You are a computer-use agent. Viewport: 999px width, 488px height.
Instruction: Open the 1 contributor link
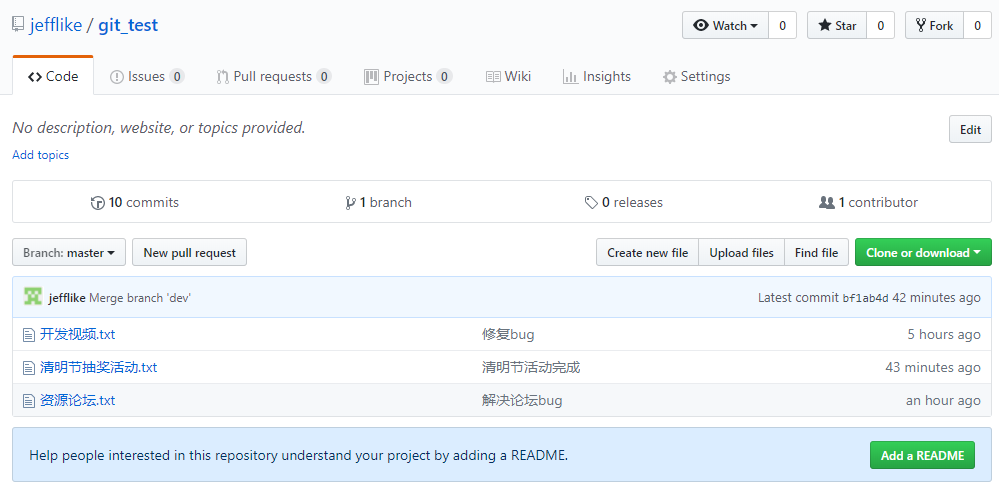[868, 203]
